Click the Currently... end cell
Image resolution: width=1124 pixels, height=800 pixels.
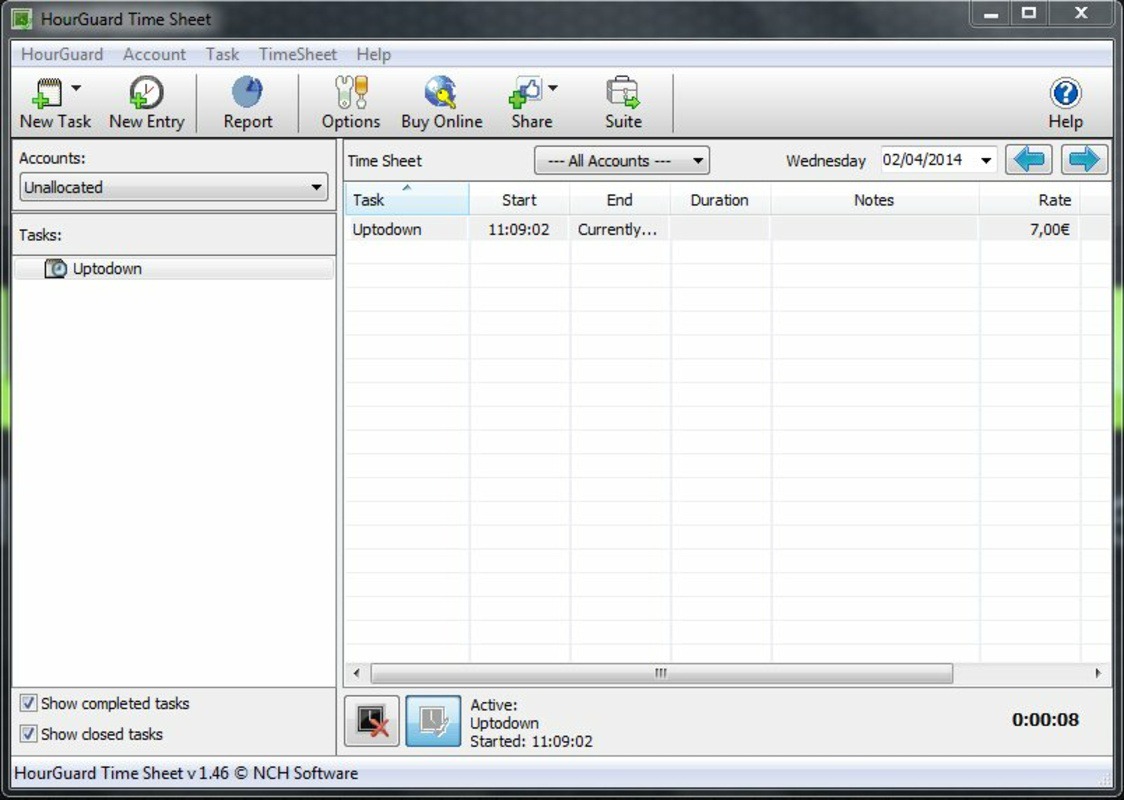pyautogui.click(x=619, y=229)
